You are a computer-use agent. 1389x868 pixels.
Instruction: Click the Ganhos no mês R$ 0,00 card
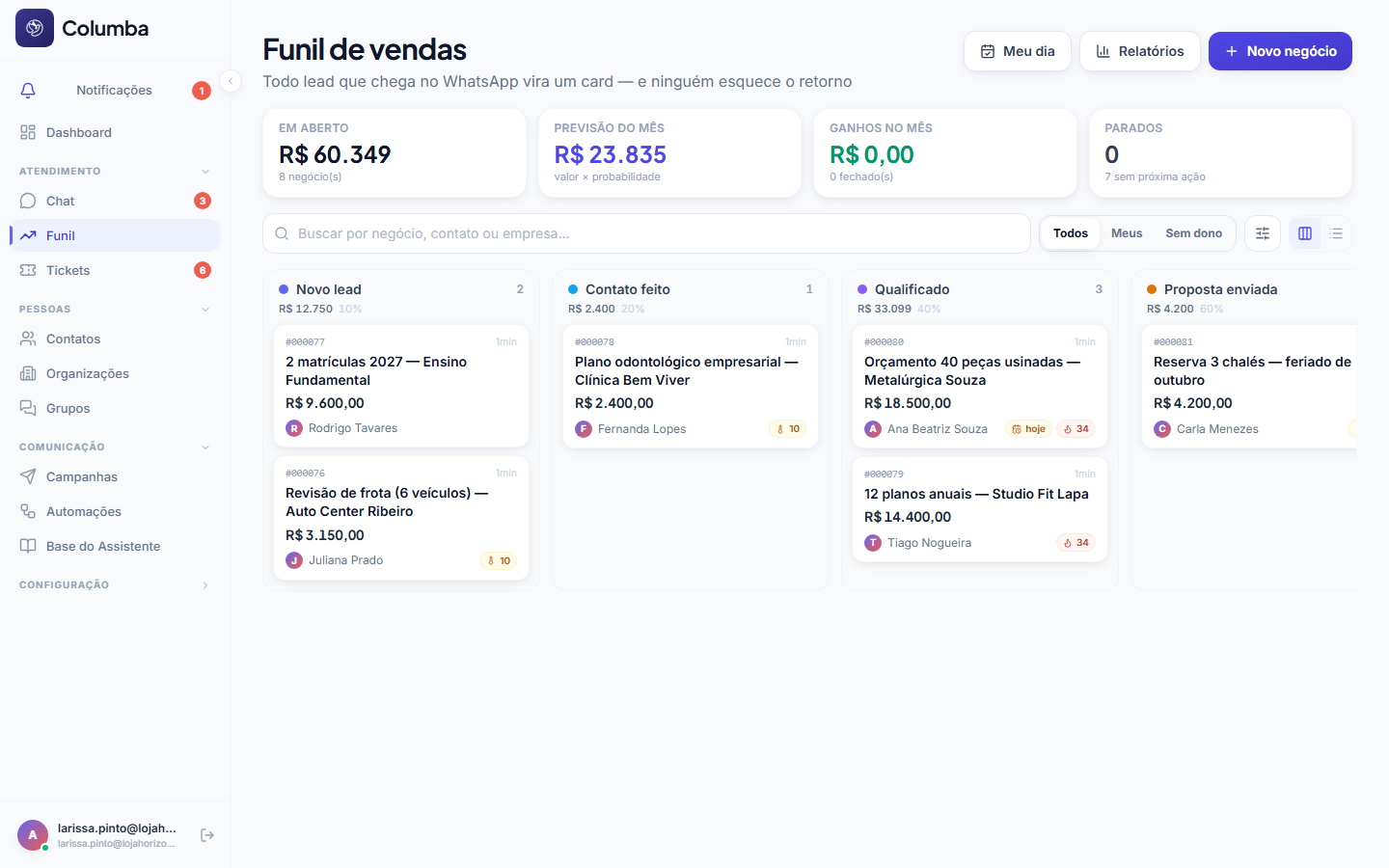[x=945, y=153]
